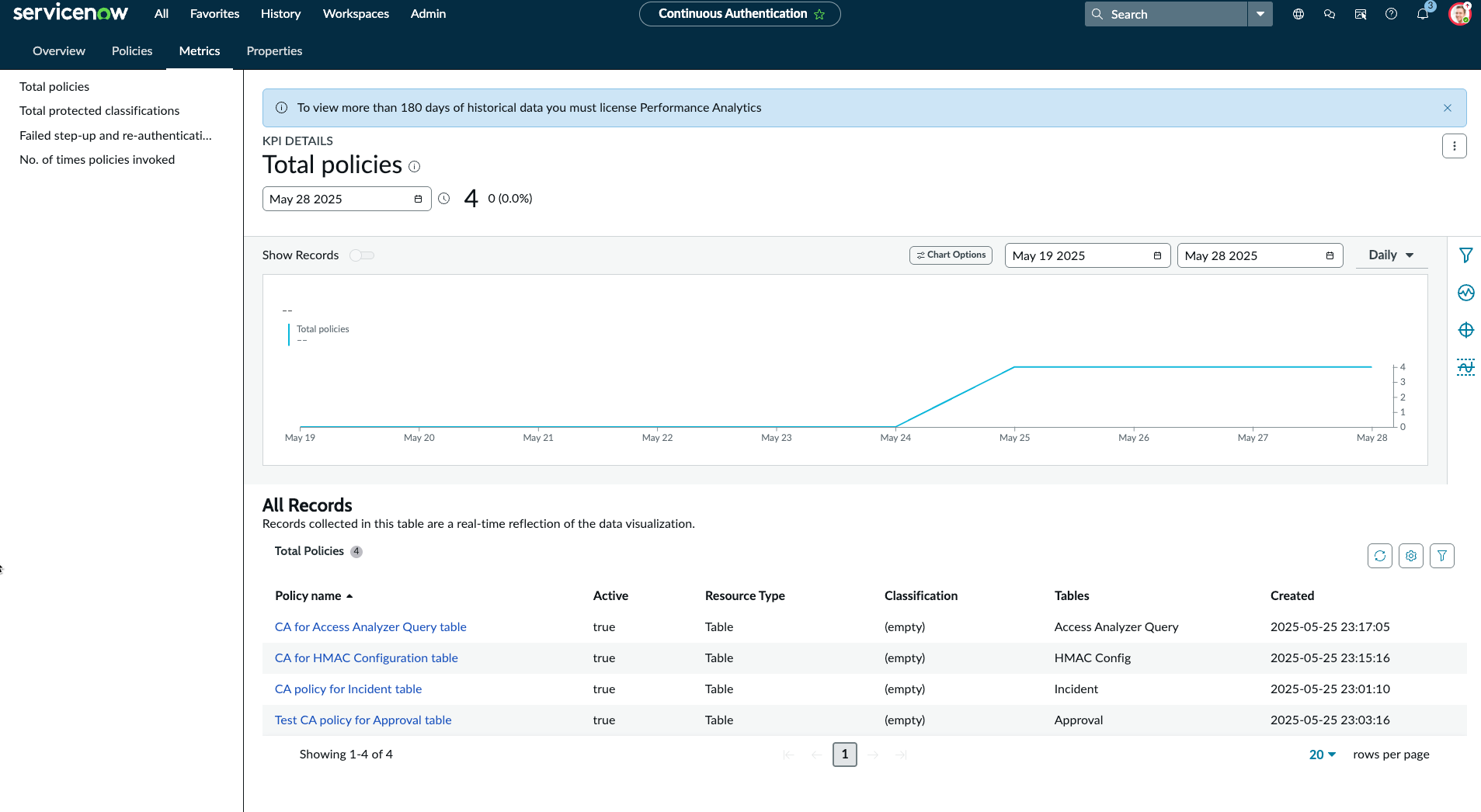Open CA for HMAC Configuration table policy
Viewport: 1481px width, 812px height.
pos(367,658)
